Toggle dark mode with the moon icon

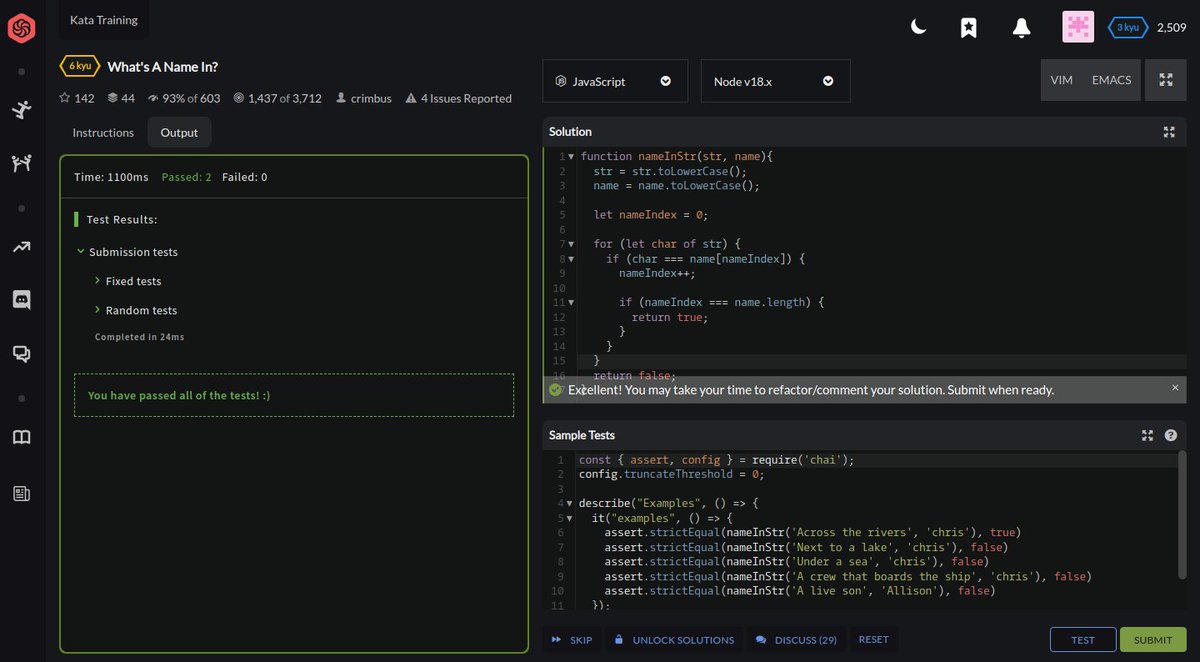click(x=918, y=28)
